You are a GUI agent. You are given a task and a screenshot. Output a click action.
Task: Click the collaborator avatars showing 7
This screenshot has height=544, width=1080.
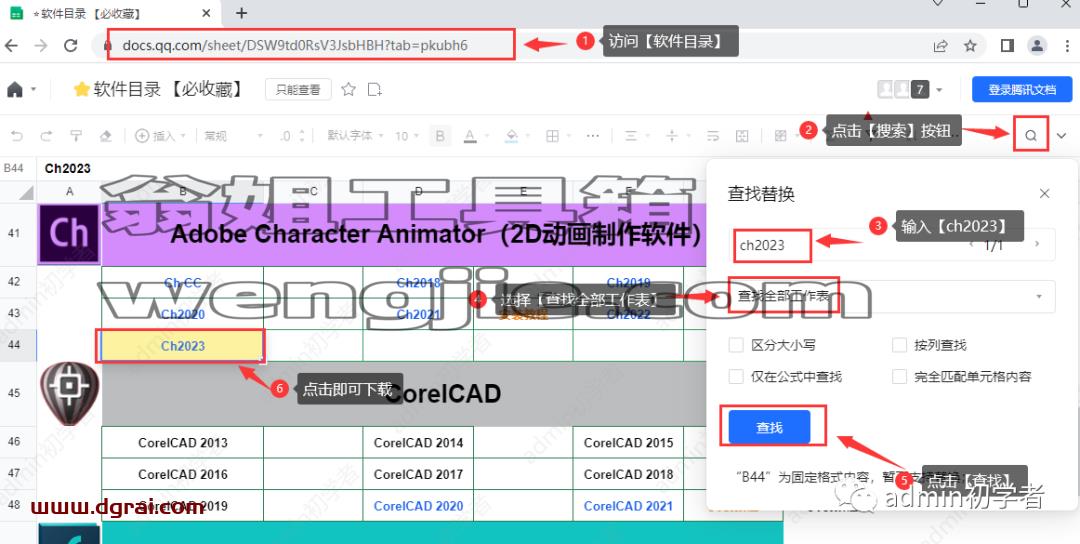(x=903, y=90)
